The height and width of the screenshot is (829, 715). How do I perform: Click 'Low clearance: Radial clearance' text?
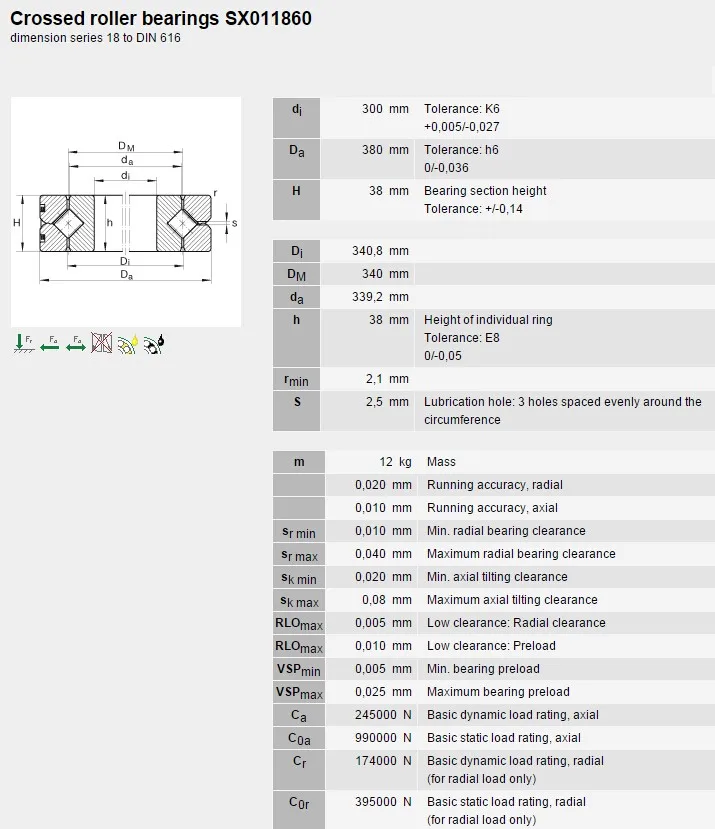click(516, 623)
